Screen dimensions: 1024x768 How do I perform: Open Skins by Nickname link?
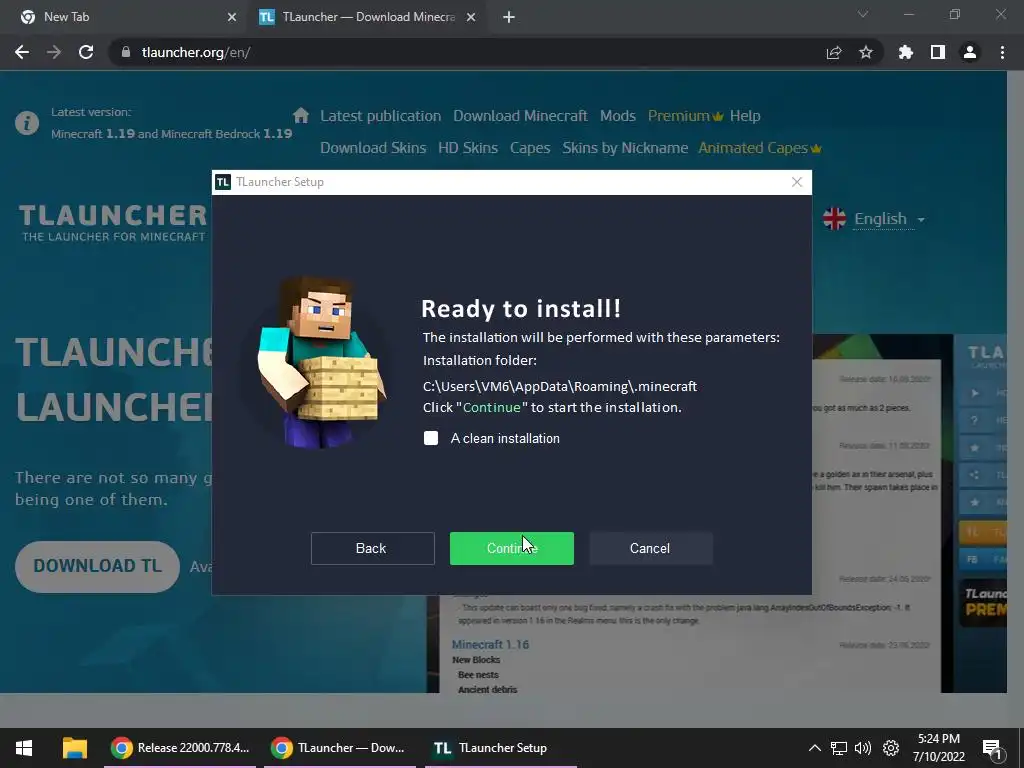625,148
